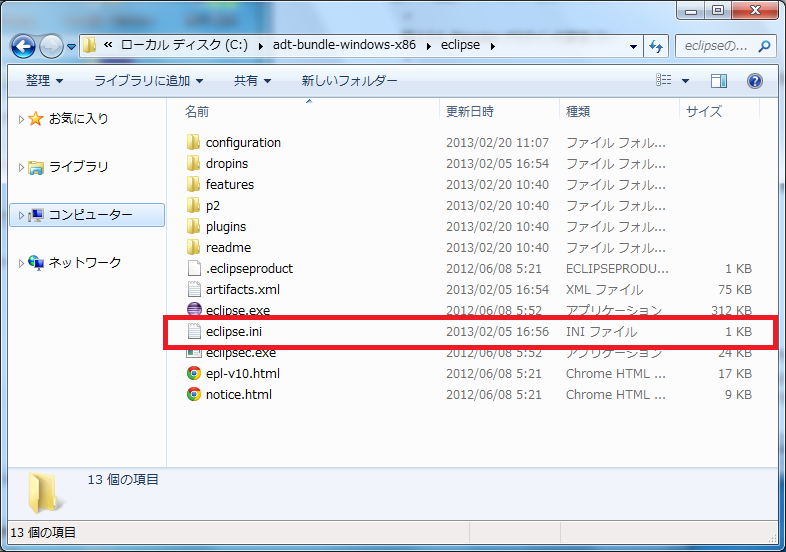Viewport: 786px width, 552px height.
Task: Click the file name notice.html
Action: [x=239, y=395]
